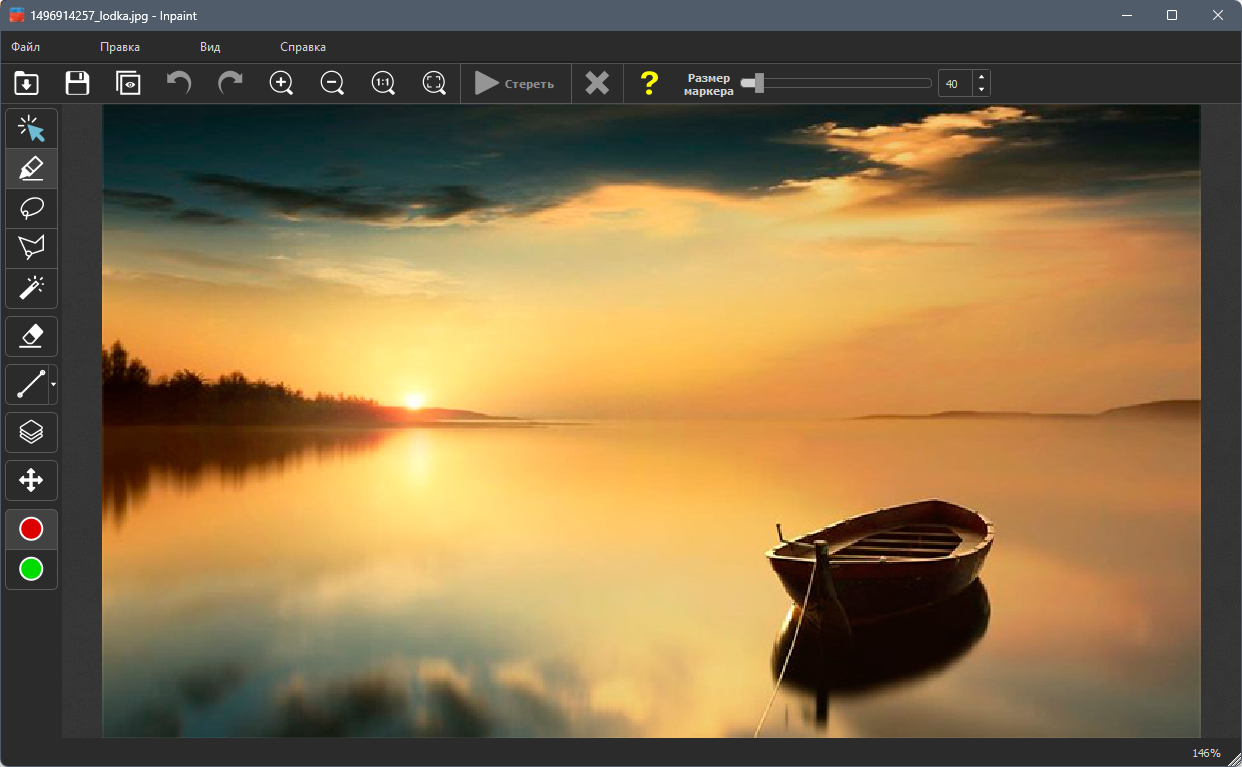This screenshot has width=1242, height=767.
Task: Click the marker size value field showing 40
Action: point(953,83)
